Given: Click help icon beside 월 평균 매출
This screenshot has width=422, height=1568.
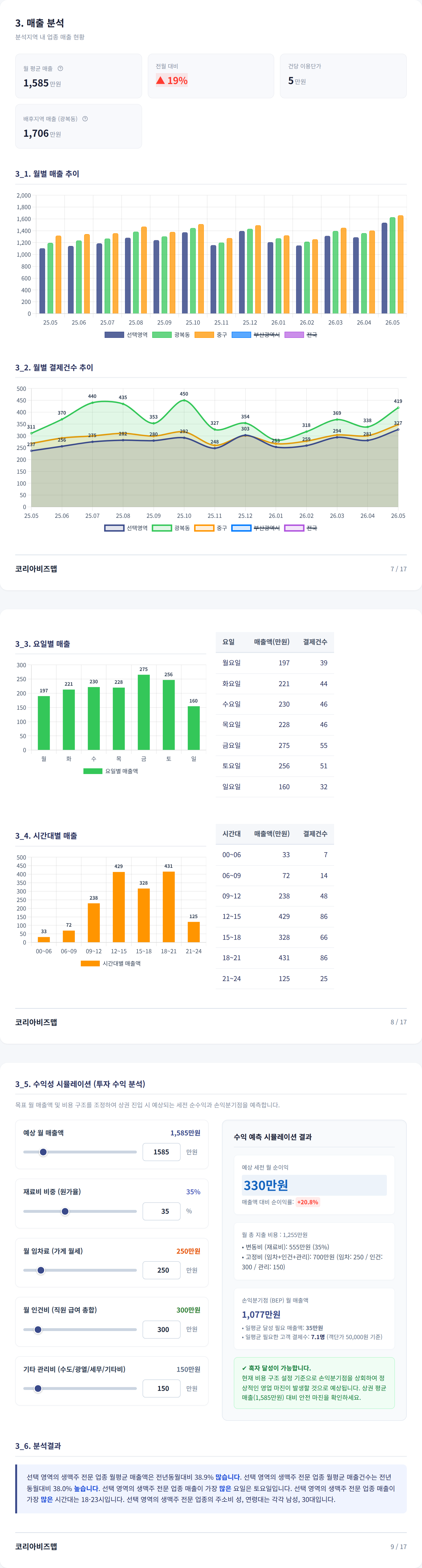Looking at the screenshot, I should coord(60,68).
